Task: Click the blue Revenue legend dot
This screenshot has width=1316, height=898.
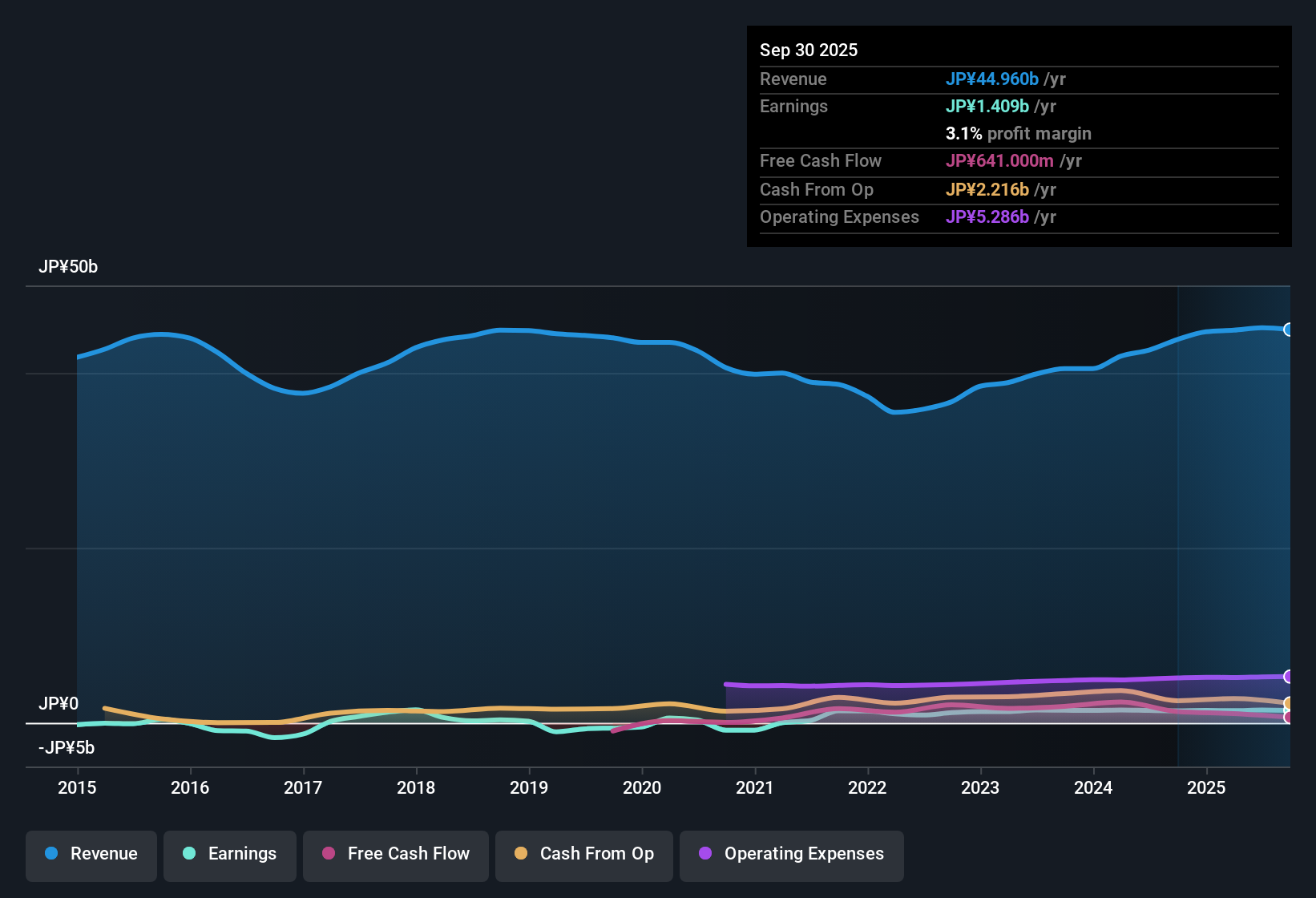Action: pos(50,854)
